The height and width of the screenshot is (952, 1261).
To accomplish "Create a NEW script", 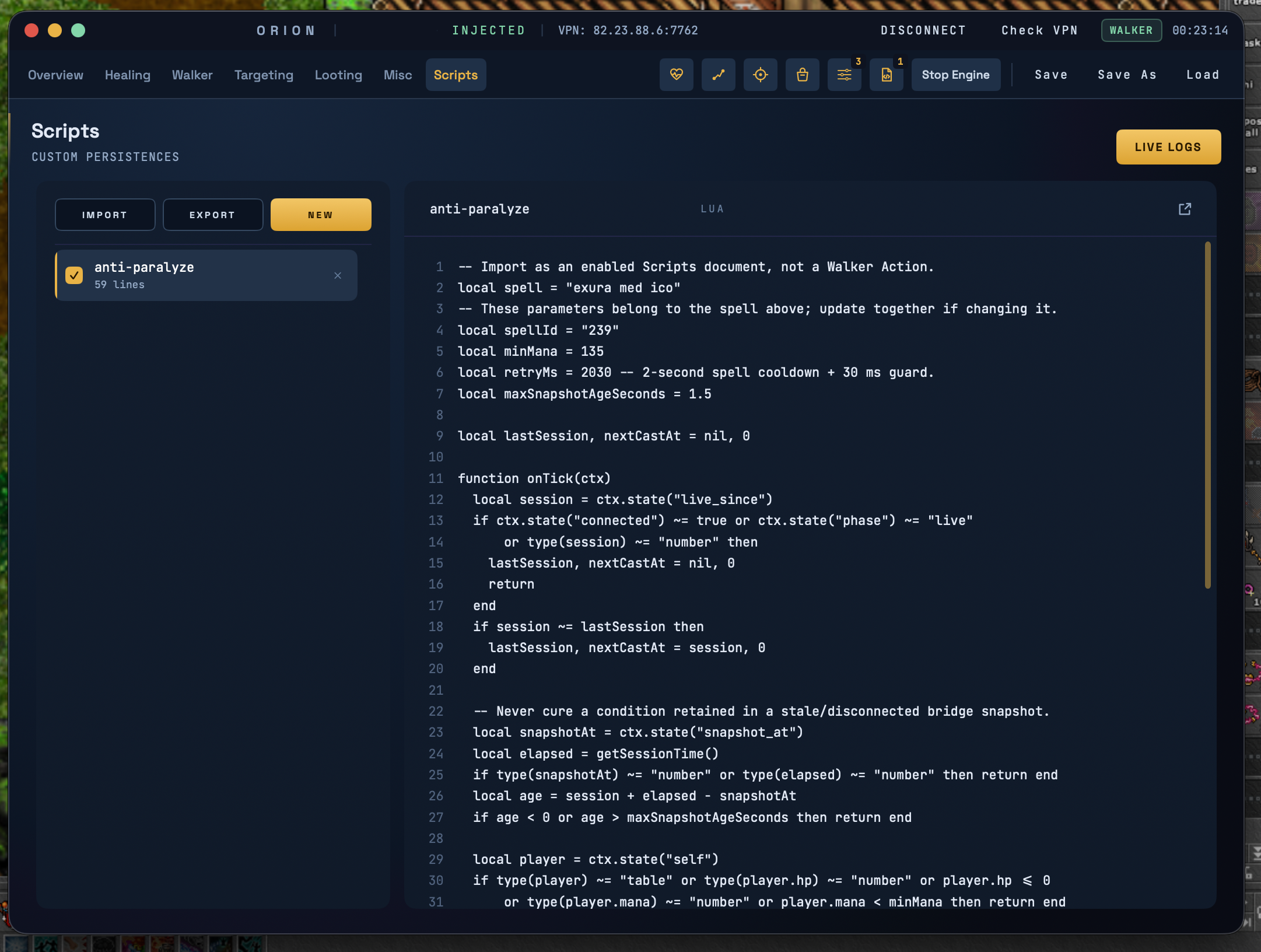I will coord(321,215).
